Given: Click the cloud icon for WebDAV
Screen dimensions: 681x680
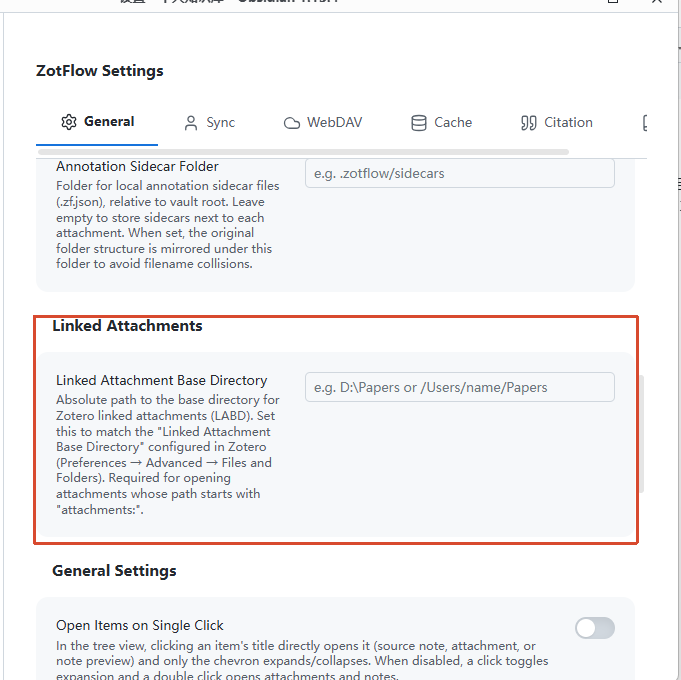Looking at the screenshot, I should [x=292, y=123].
